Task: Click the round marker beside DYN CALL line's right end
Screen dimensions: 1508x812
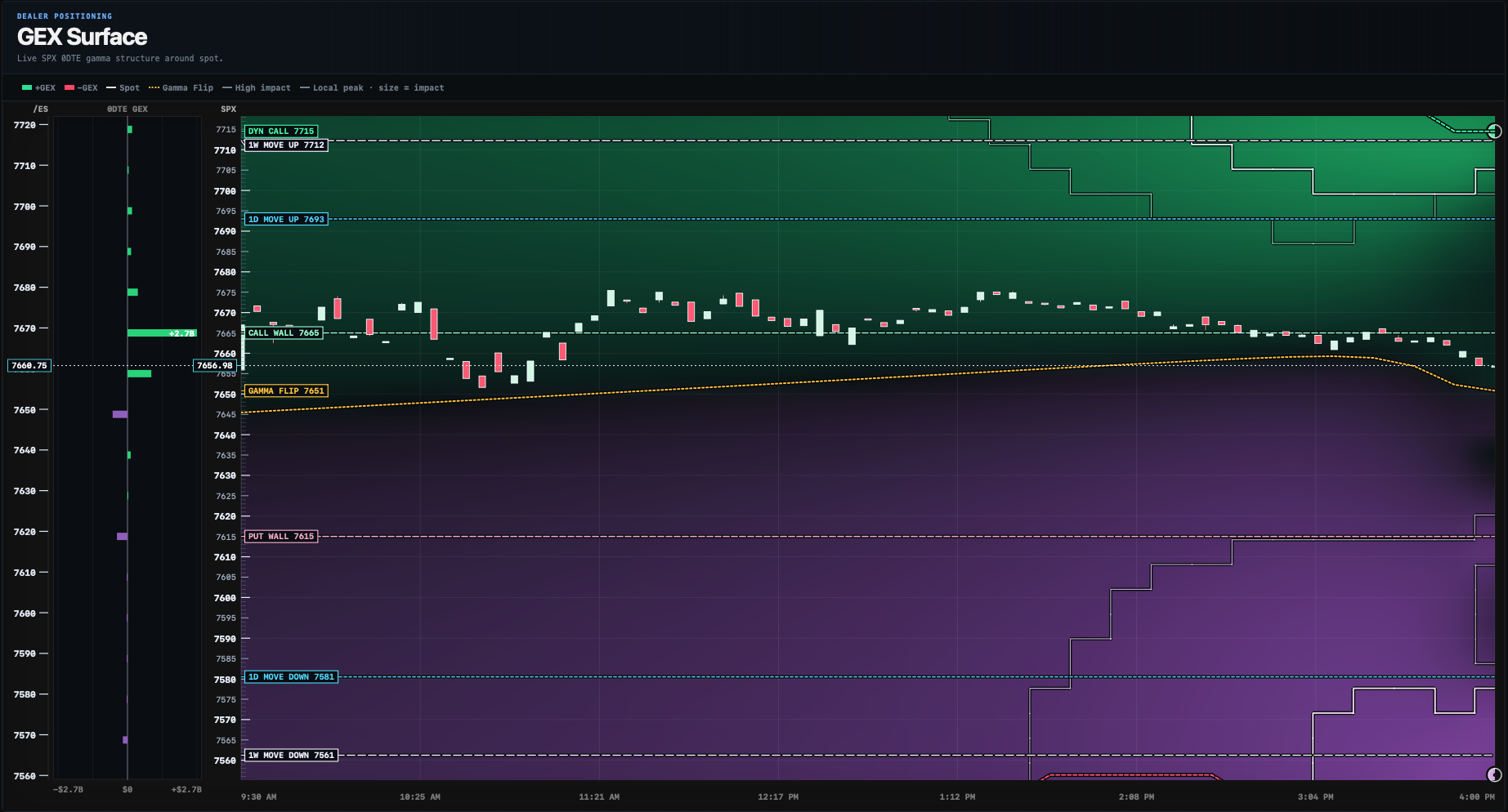Action: pyautogui.click(x=1494, y=131)
